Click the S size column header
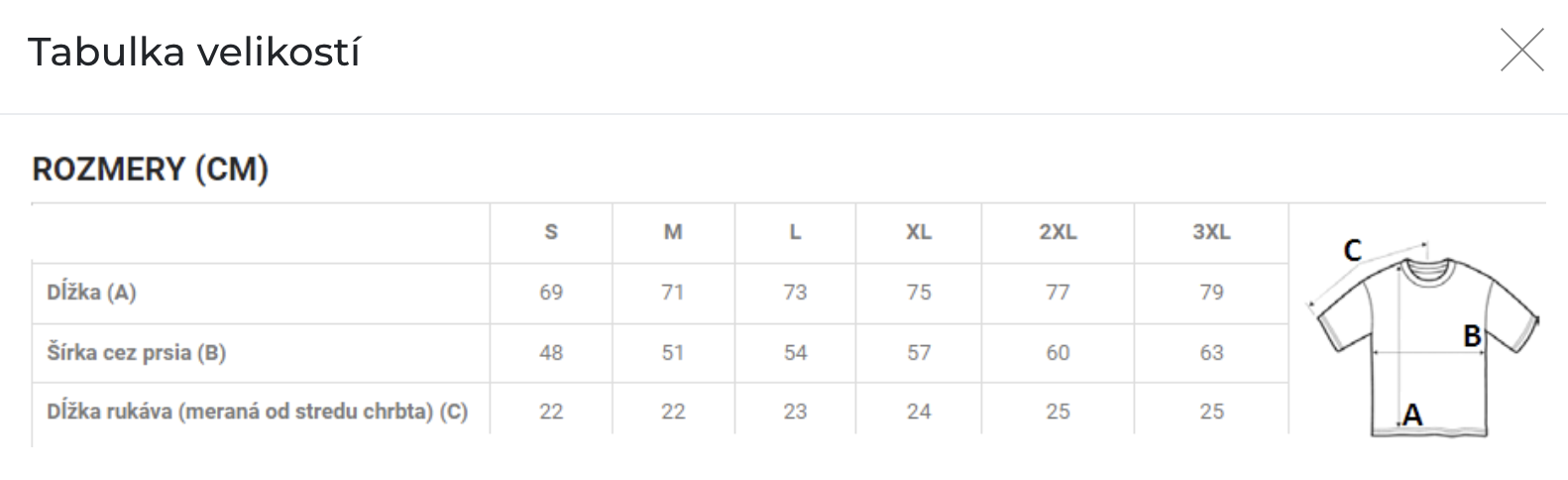This screenshot has width=1568, height=480. (x=551, y=232)
